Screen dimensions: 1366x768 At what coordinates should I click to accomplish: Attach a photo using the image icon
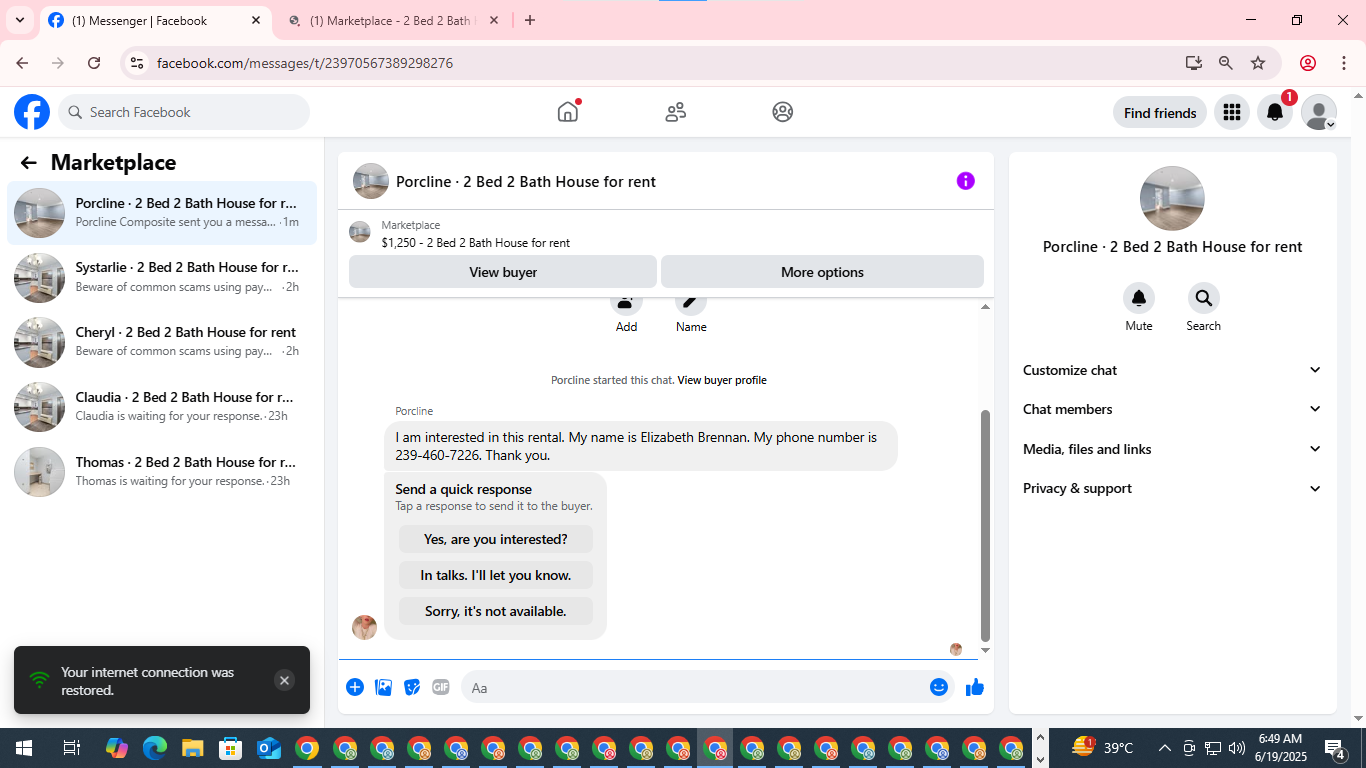pyautogui.click(x=383, y=687)
